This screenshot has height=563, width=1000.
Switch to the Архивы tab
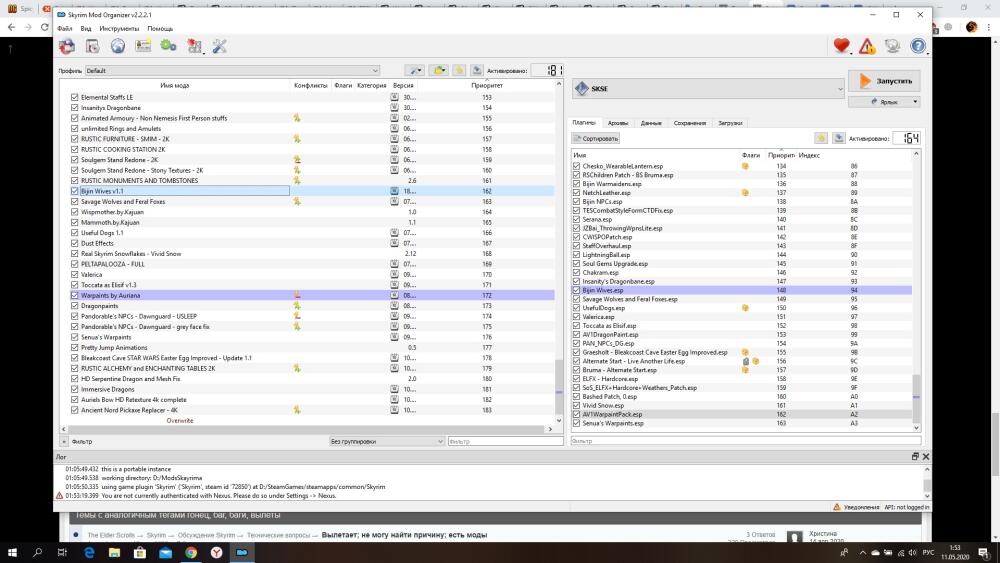[x=617, y=123]
